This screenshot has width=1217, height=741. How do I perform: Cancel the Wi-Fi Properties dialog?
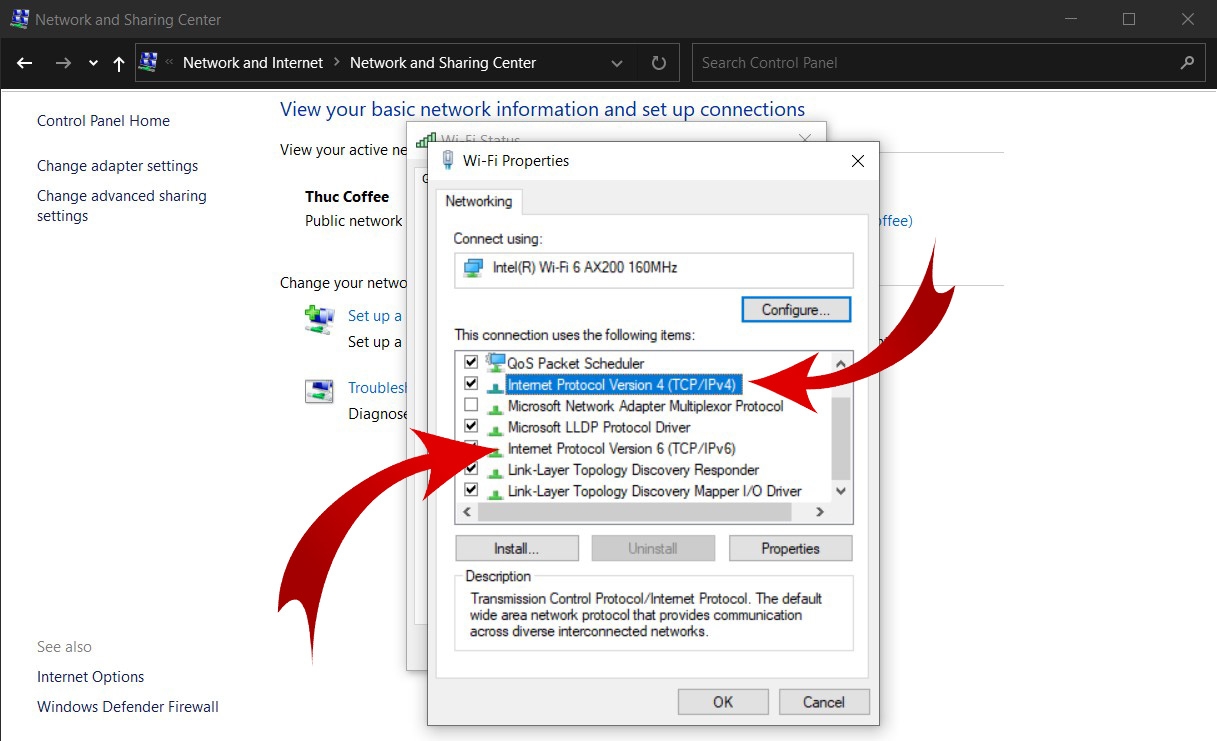coord(824,702)
